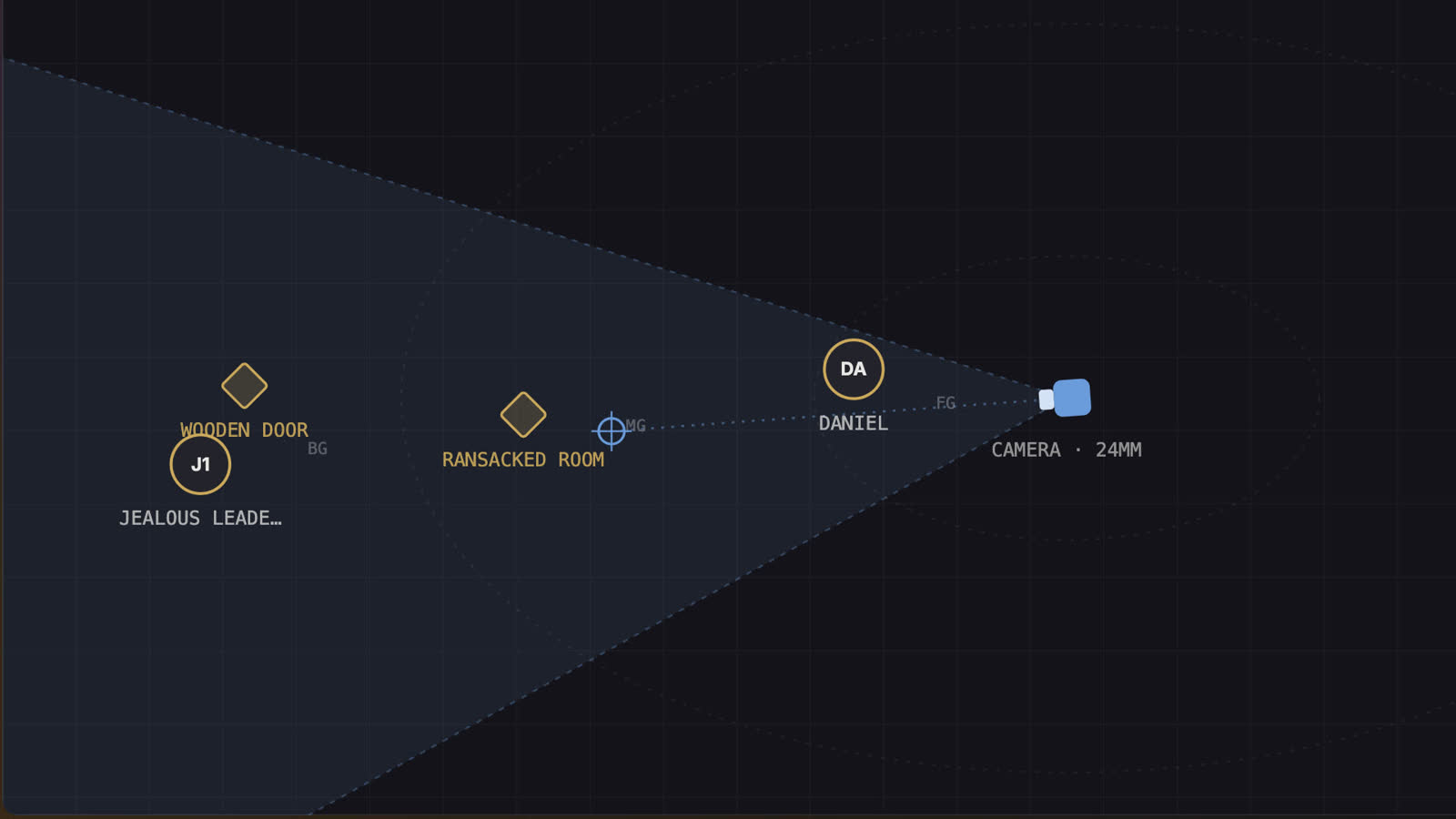Screen dimensions: 1456x819
Task: Select the blue camera icon
Action: click(x=1066, y=398)
